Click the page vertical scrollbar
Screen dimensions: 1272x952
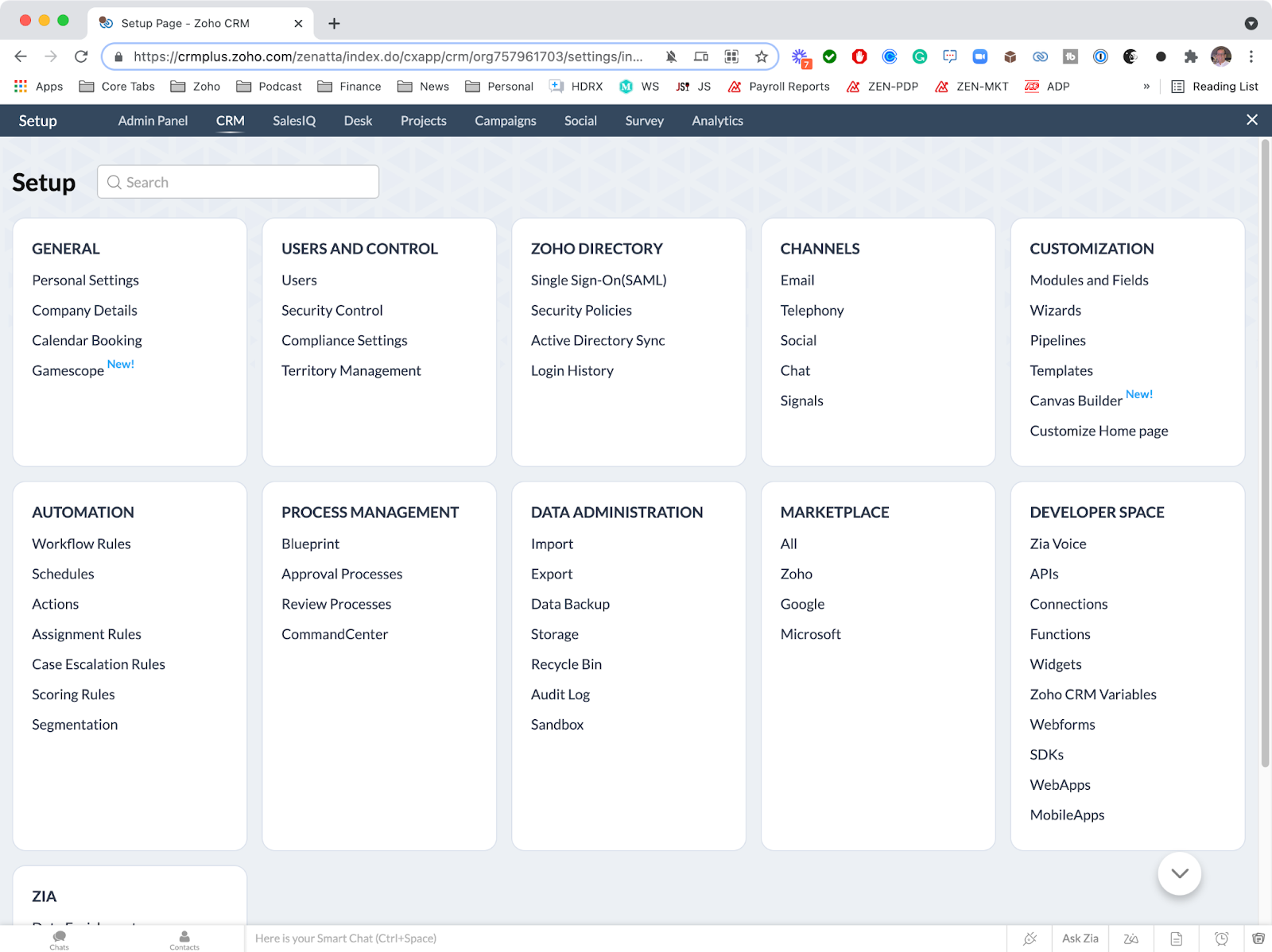click(1265, 453)
